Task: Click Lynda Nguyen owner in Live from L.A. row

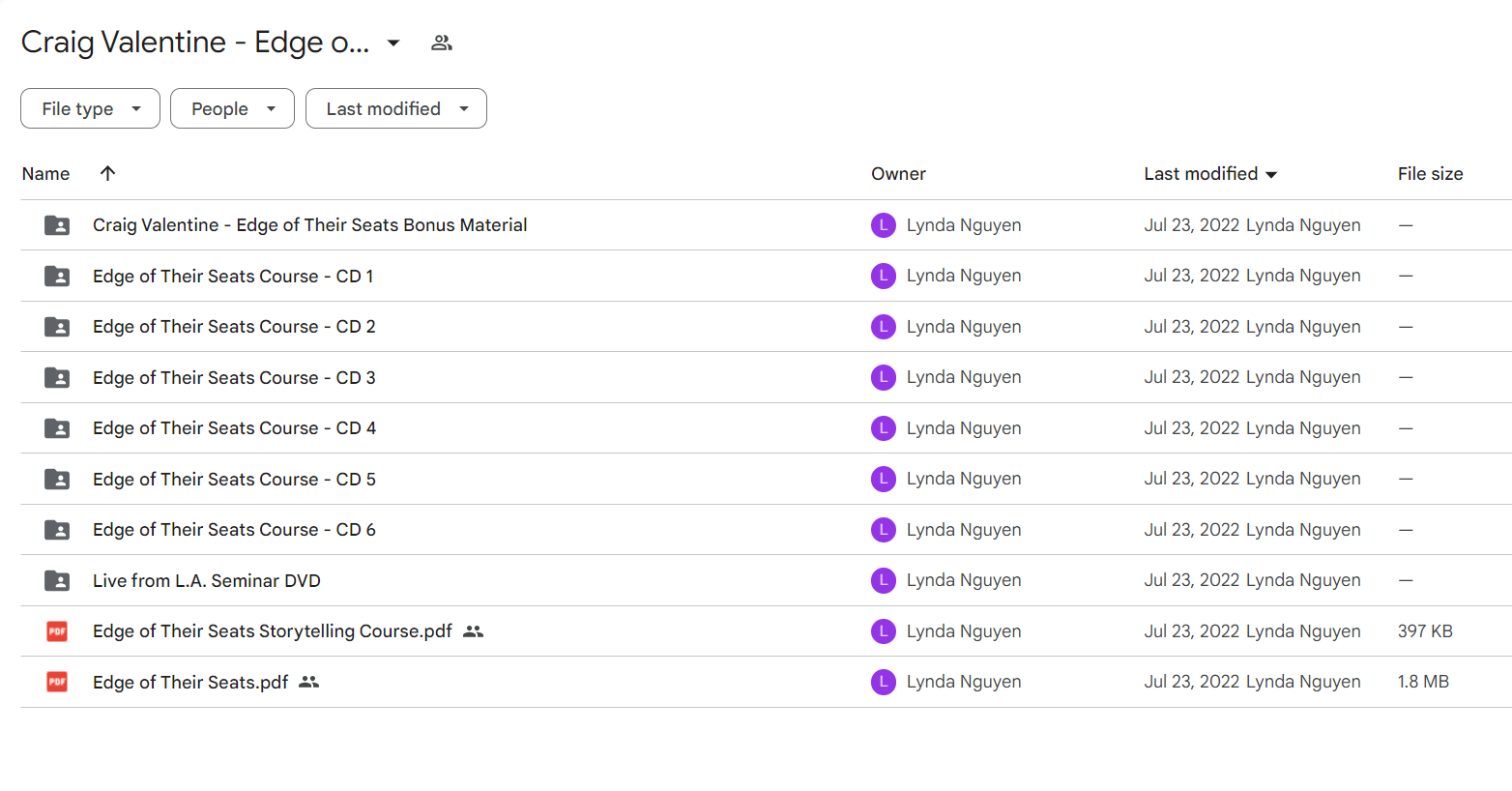Action: pyautogui.click(x=964, y=580)
